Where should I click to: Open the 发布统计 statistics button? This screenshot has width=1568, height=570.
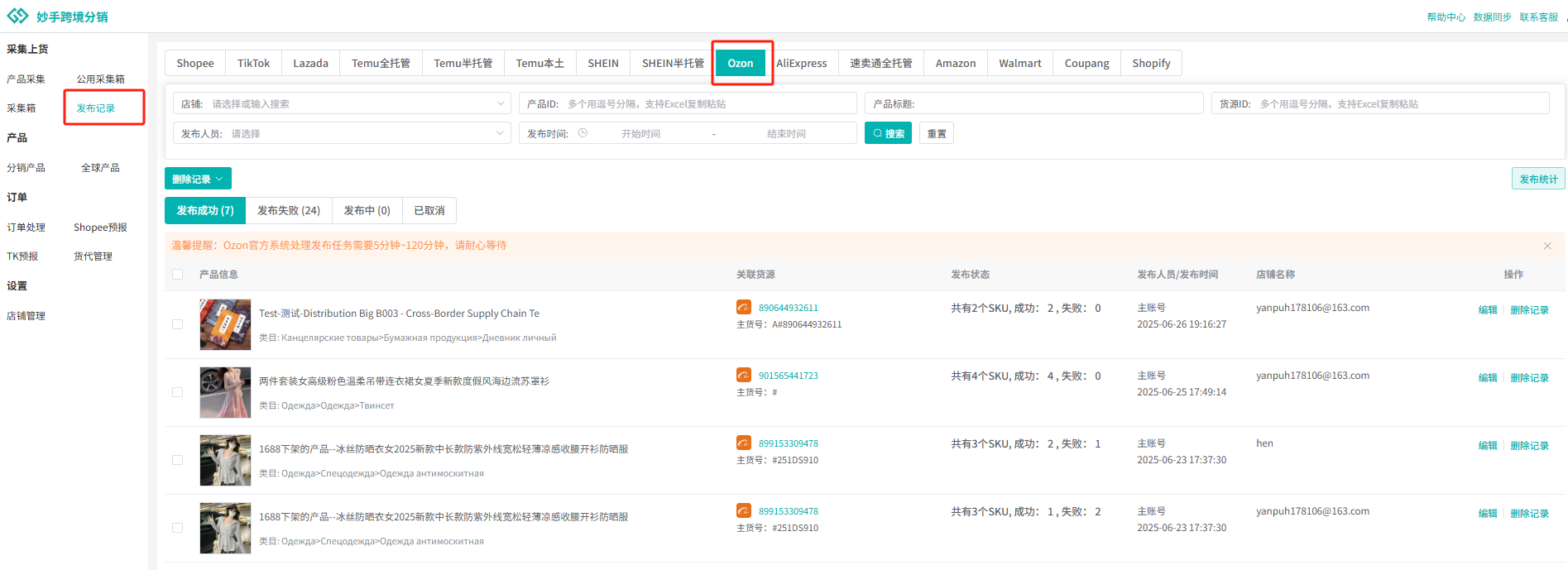1538,179
